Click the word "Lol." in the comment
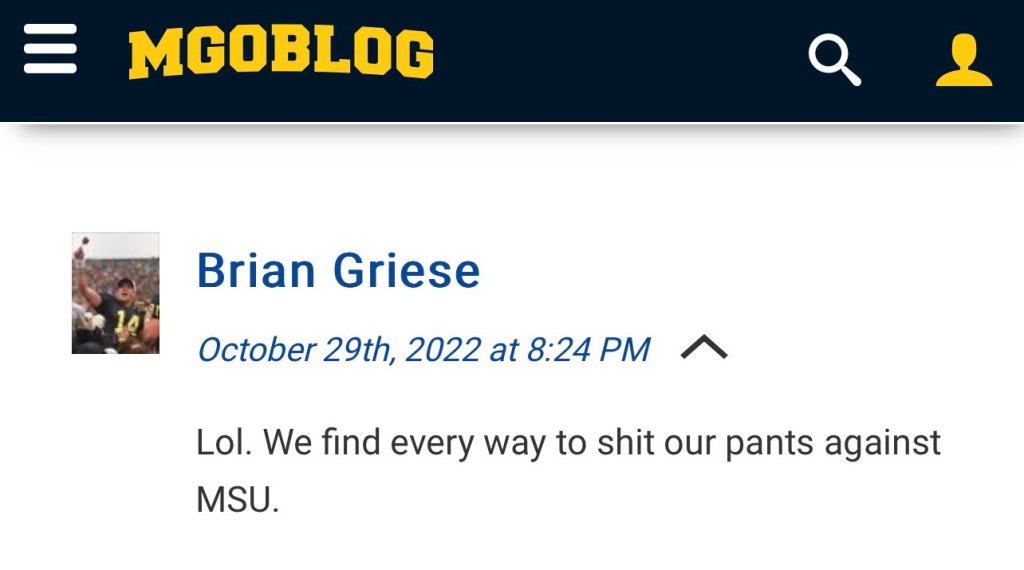 [x=223, y=443]
